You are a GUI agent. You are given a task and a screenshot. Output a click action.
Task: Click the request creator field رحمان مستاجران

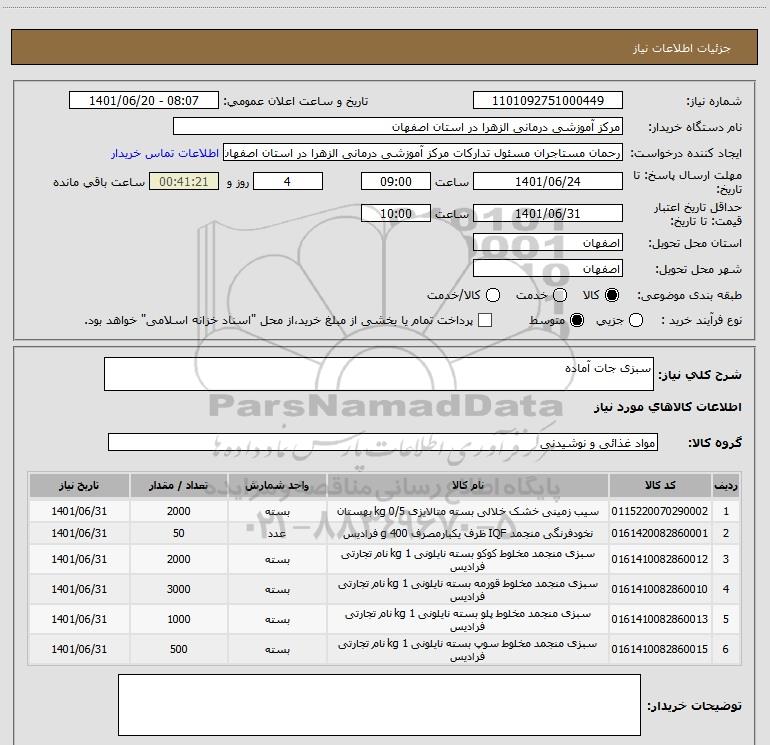(423, 153)
